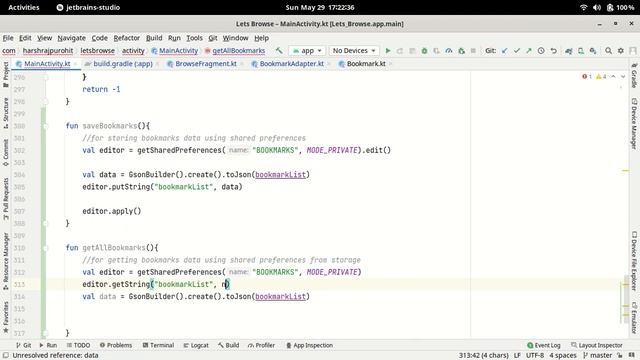Open Device File Explorer on the right edge
Screen dimensions: 640x360
tap(634, 260)
